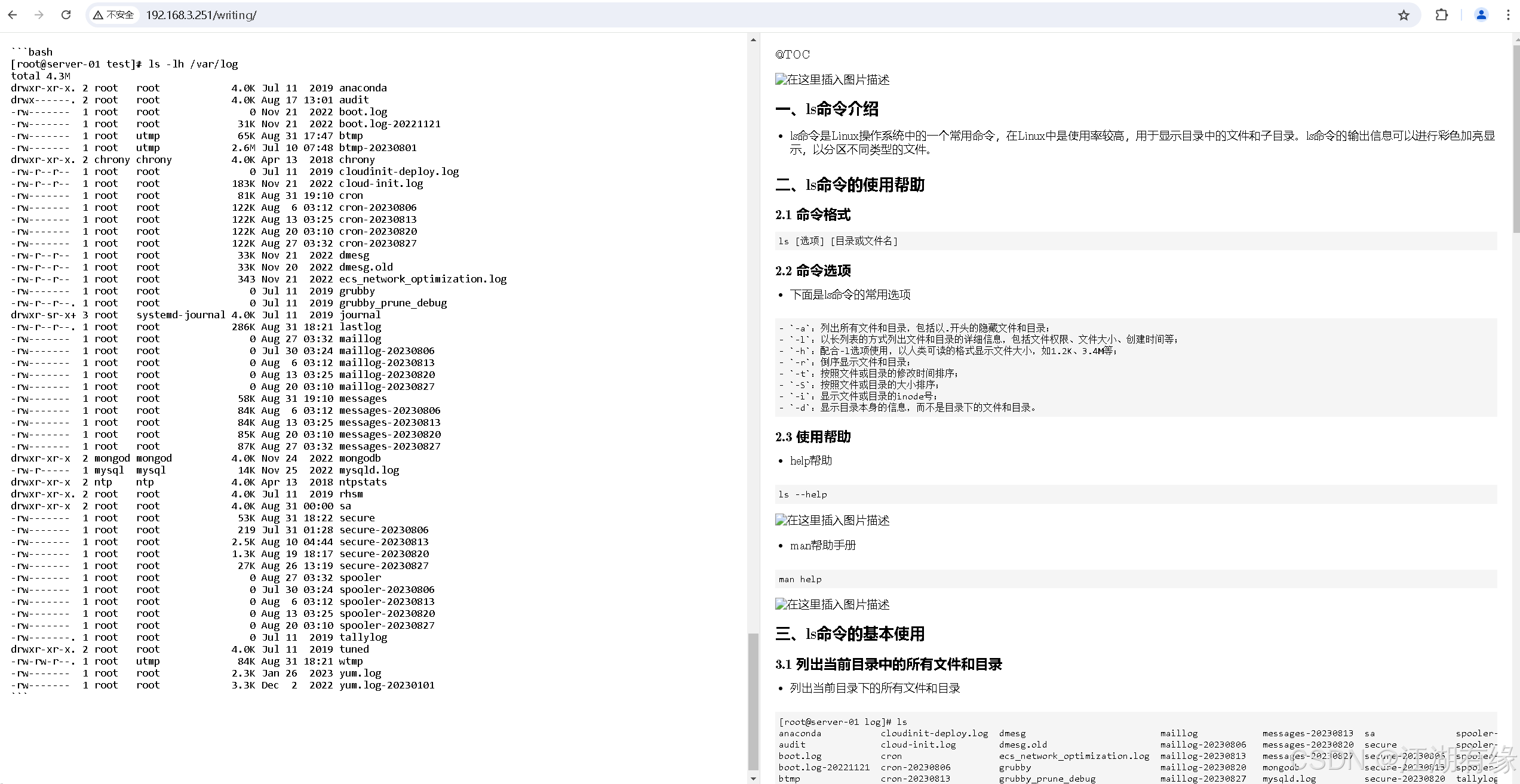
Task: Click the browser forward arrow
Action: tap(39, 15)
